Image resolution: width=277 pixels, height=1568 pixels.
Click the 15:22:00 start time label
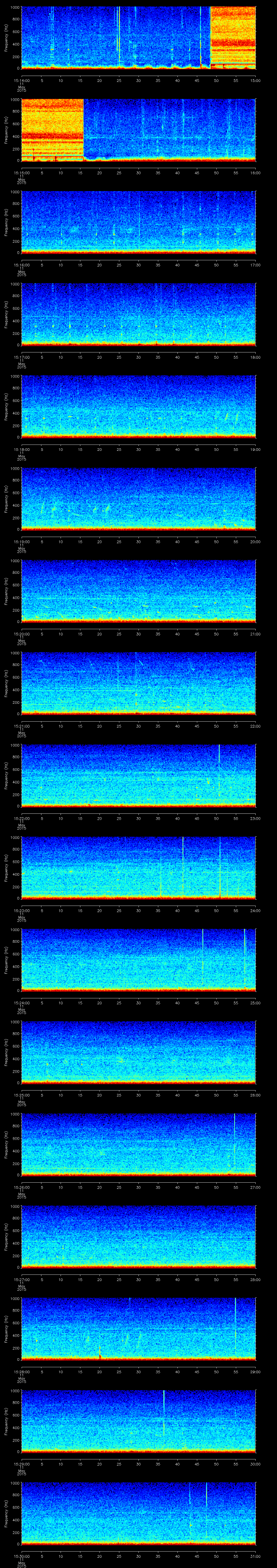(x=21, y=818)
